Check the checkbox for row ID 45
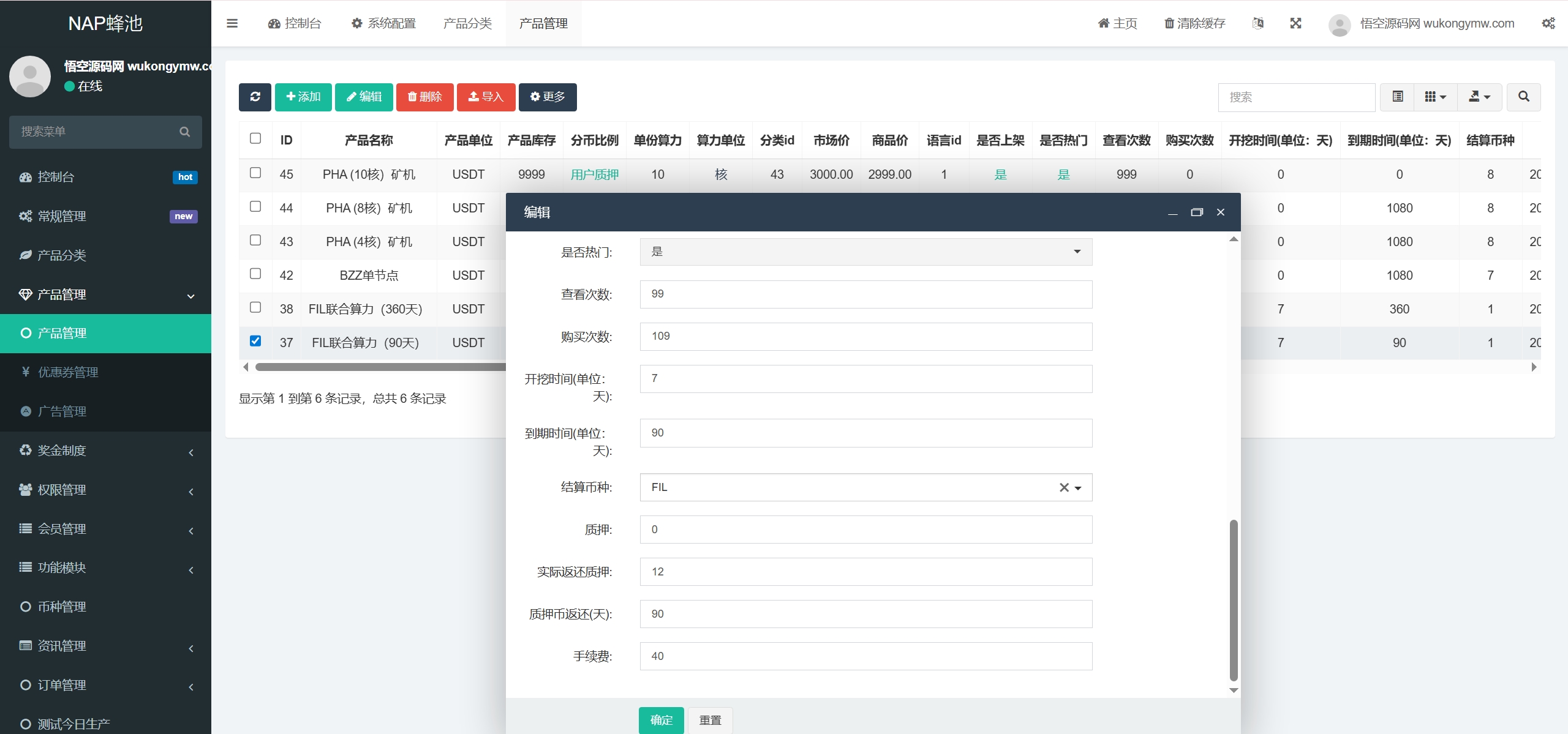Image resolution: width=1568 pixels, height=734 pixels. [255, 173]
